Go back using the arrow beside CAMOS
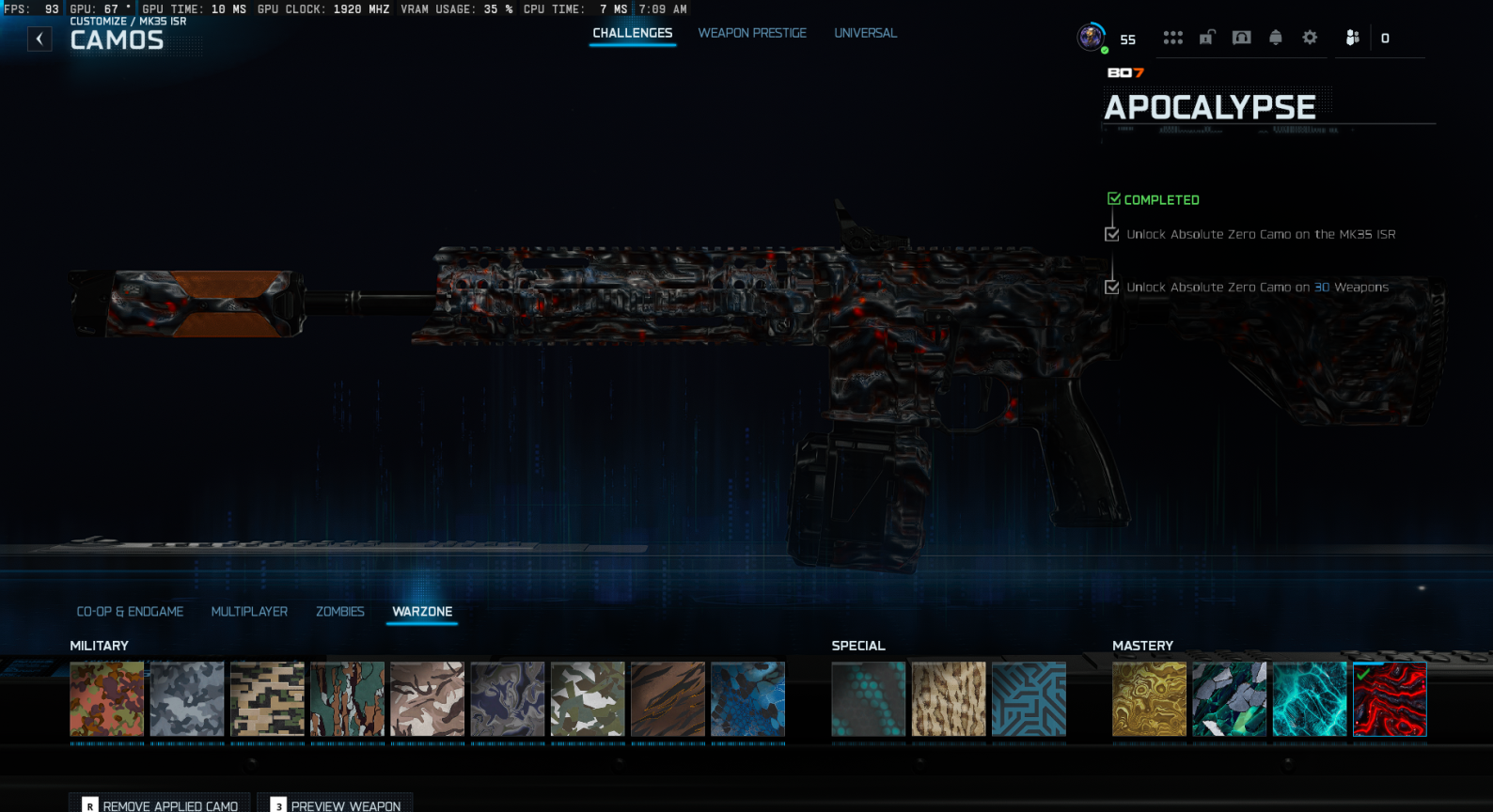 (39, 39)
